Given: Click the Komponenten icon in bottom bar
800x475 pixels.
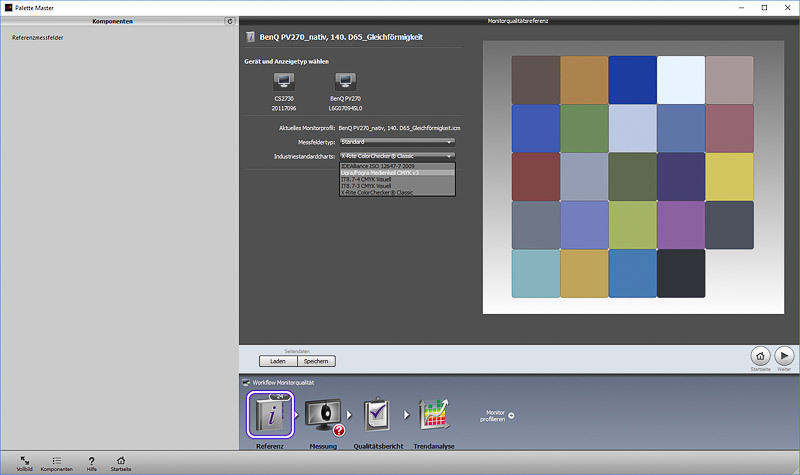Looking at the screenshot, I should tap(56, 460).
